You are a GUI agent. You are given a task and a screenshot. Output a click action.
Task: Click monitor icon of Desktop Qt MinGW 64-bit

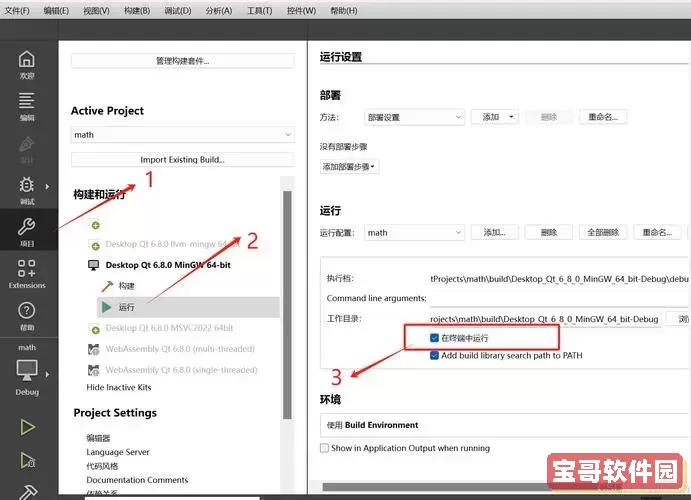pos(93,265)
